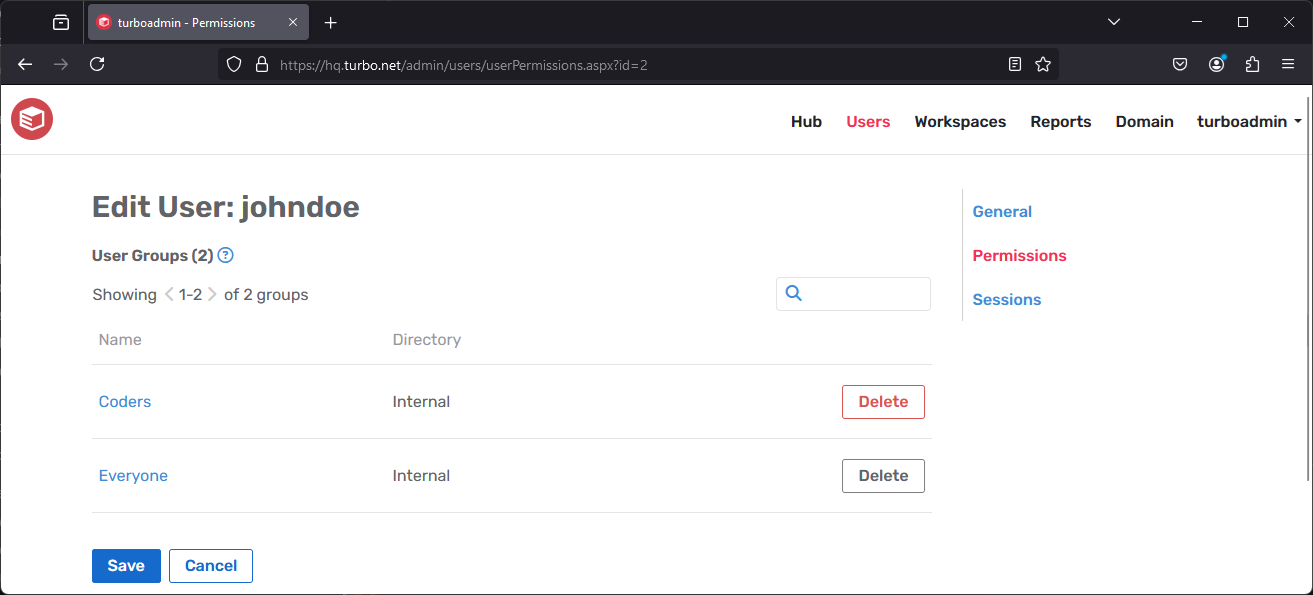Click the back navigation arrow
The height and width of the screenshot is (595, 1313).
tap(24, 63)
